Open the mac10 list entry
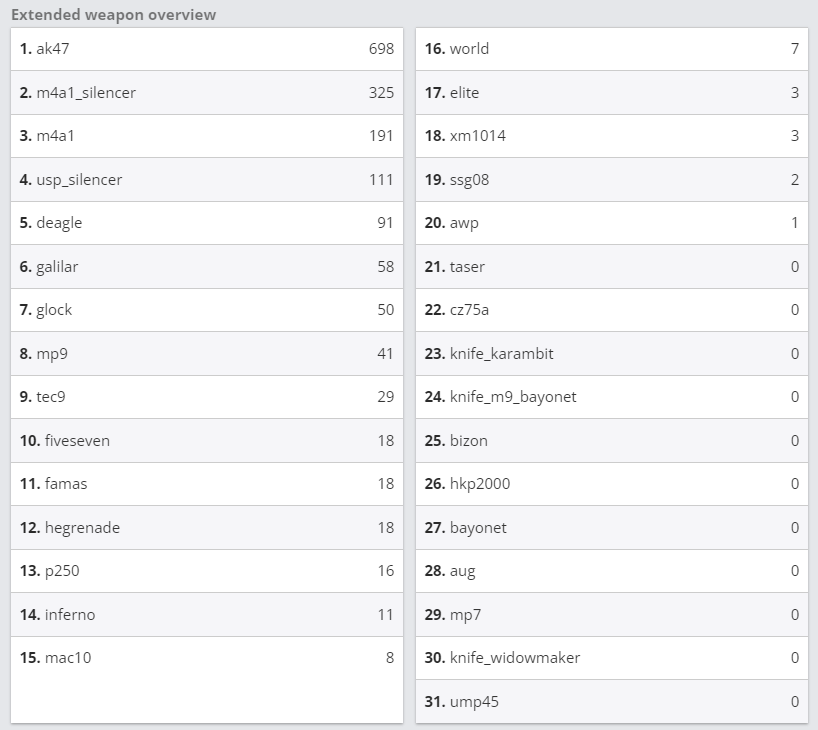Image resolution: width=818 pixels, height=730 pixels. coord(207,657)
